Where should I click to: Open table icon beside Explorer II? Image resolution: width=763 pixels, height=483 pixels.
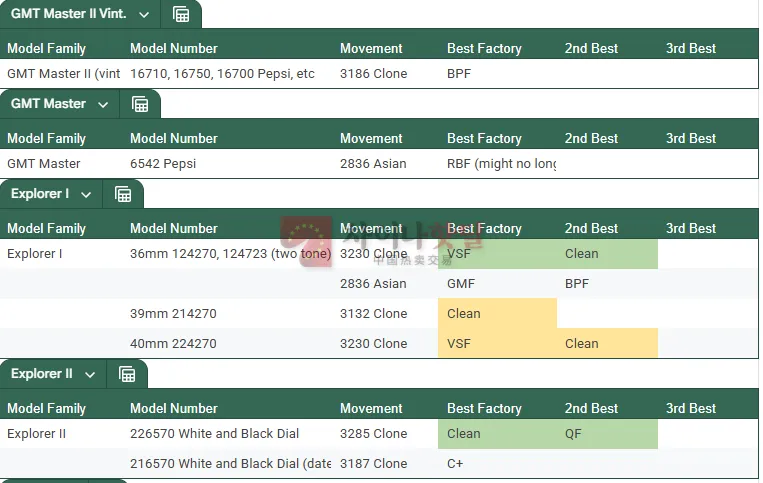pos(127,374)
